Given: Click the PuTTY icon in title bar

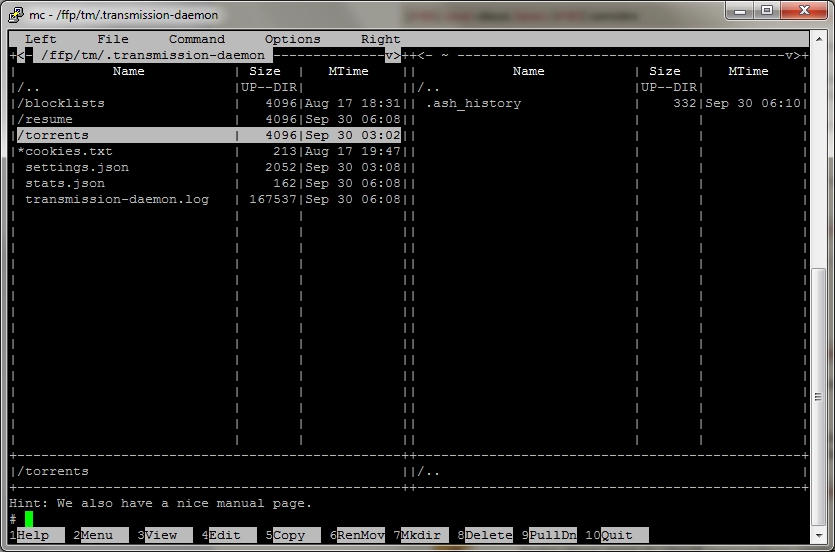Looking at the screenshot, I should [x=16, y=14].
